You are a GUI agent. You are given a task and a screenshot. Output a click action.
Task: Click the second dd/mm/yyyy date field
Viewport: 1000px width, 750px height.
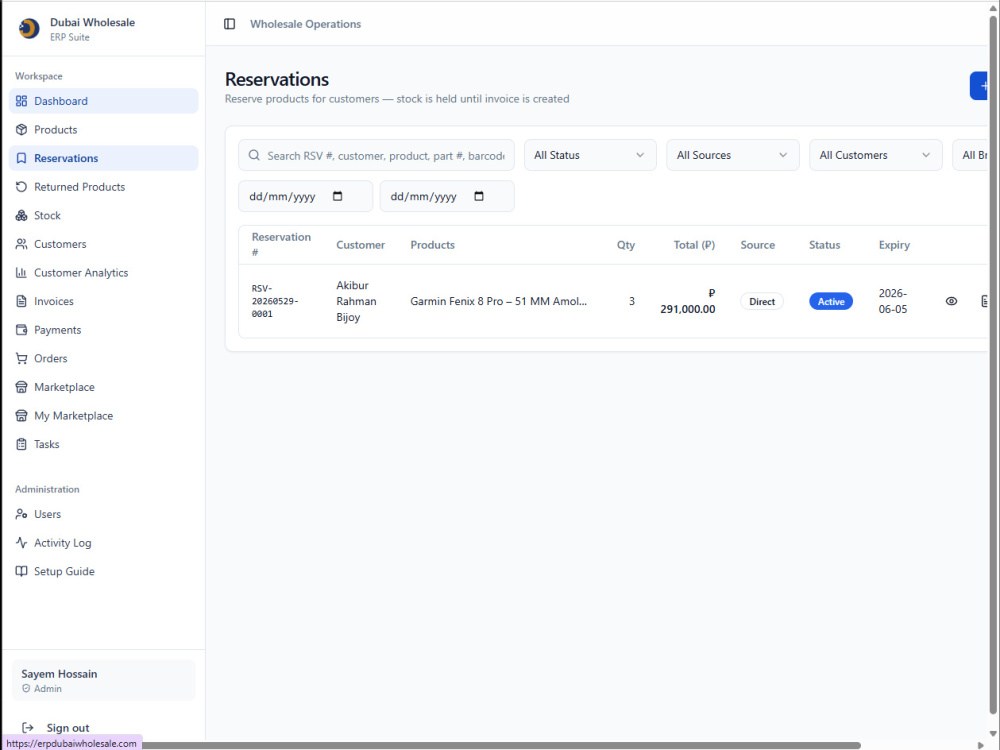coord(447,196)
